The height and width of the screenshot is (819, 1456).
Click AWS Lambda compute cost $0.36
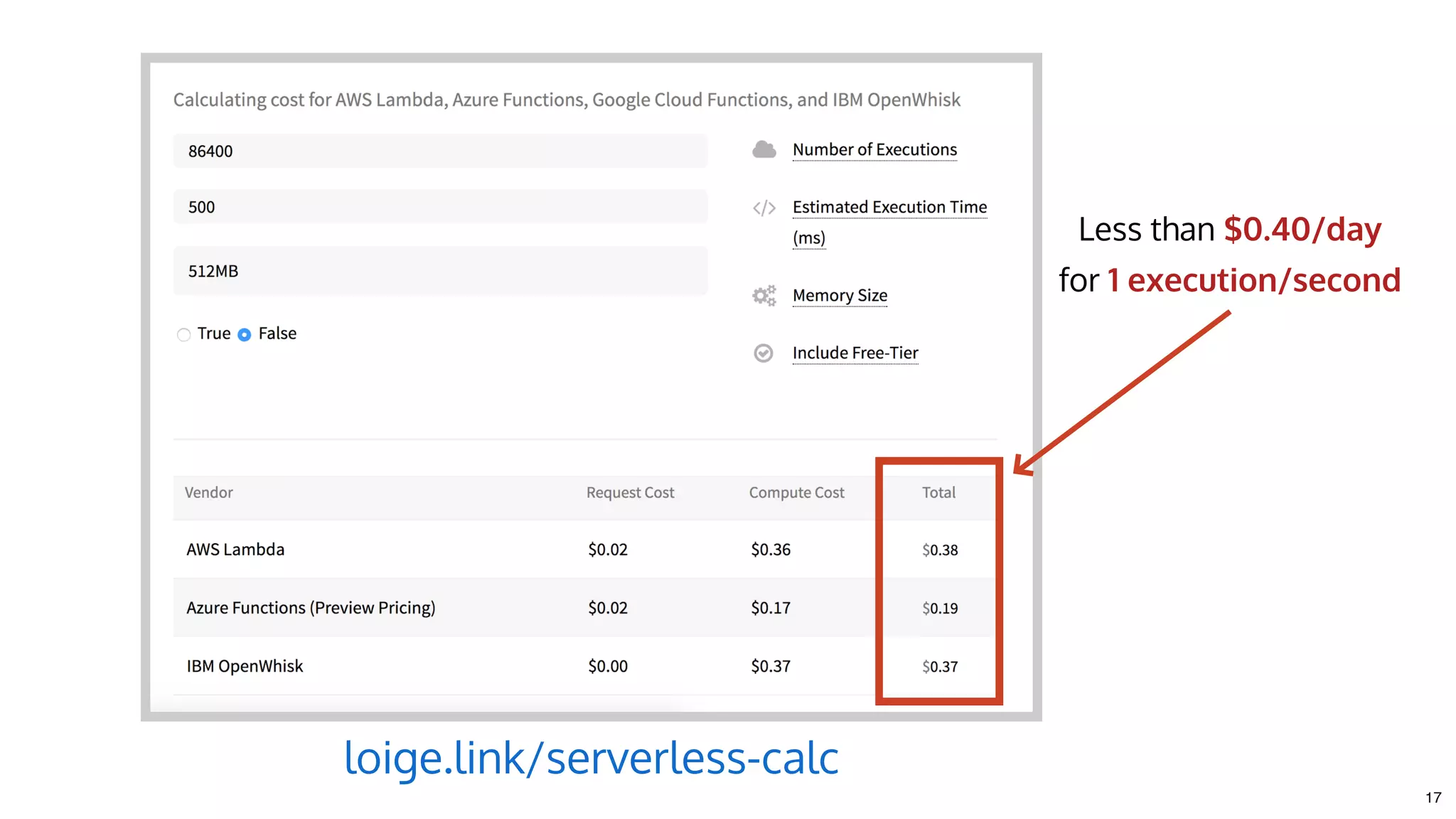pyautogui.click(x=771, y=550)
